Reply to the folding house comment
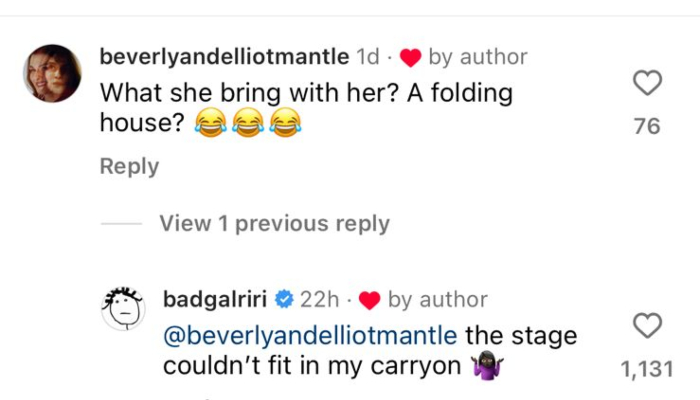Viewport: 700px width, 400px height. pos(129,167)
